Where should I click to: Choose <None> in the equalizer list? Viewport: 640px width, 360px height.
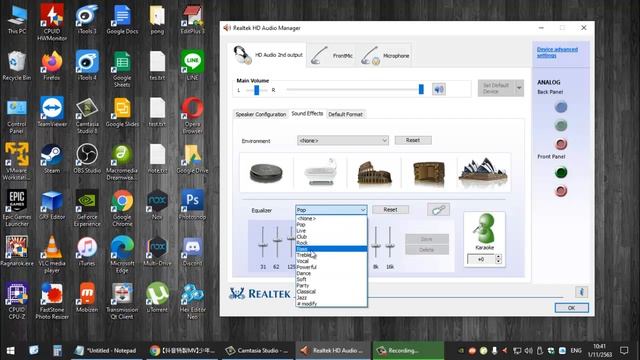[331, 218]
